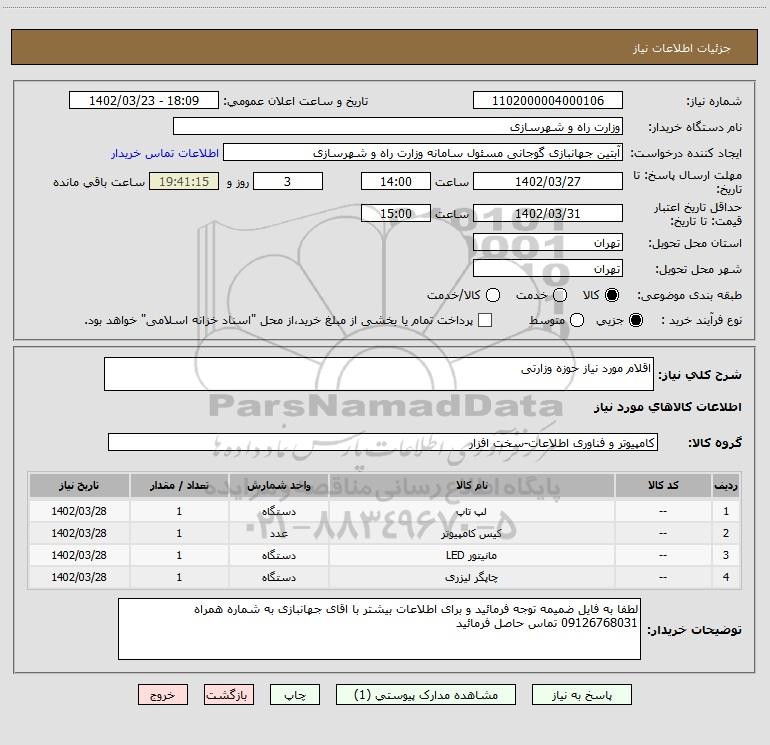Click delivery province field تهران

(548, 243)
